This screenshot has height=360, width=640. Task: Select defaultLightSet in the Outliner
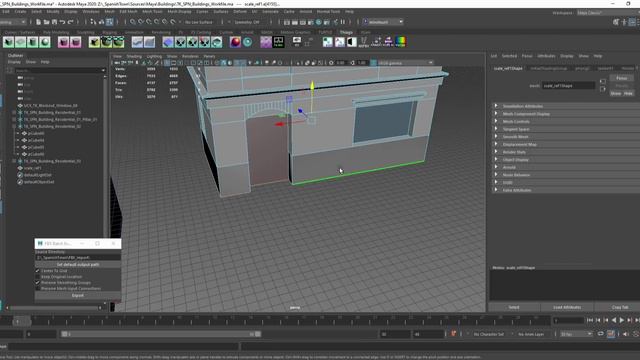(x=37, y=175)
